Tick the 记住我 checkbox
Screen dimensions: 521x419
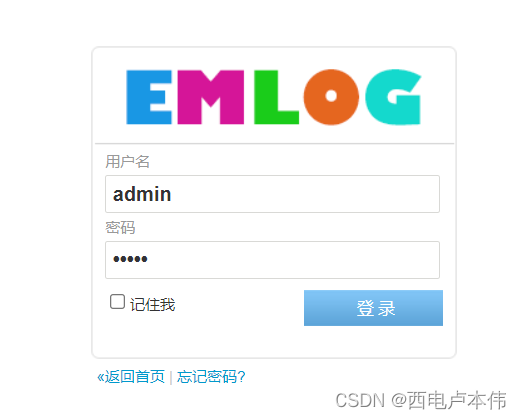coord(117,301)
